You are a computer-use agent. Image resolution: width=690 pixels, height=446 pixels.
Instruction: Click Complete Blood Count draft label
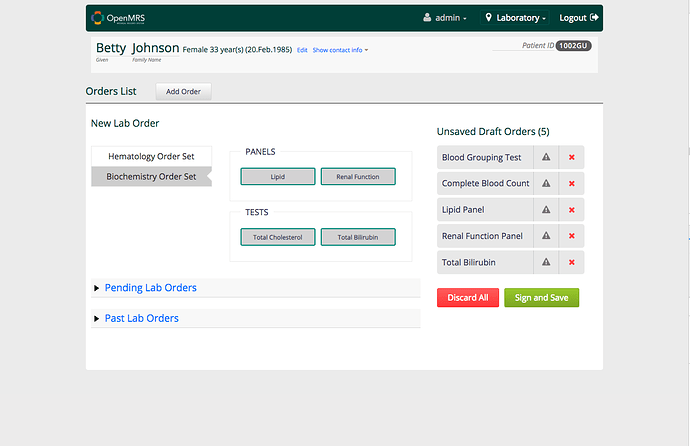[x=485, y=183]
